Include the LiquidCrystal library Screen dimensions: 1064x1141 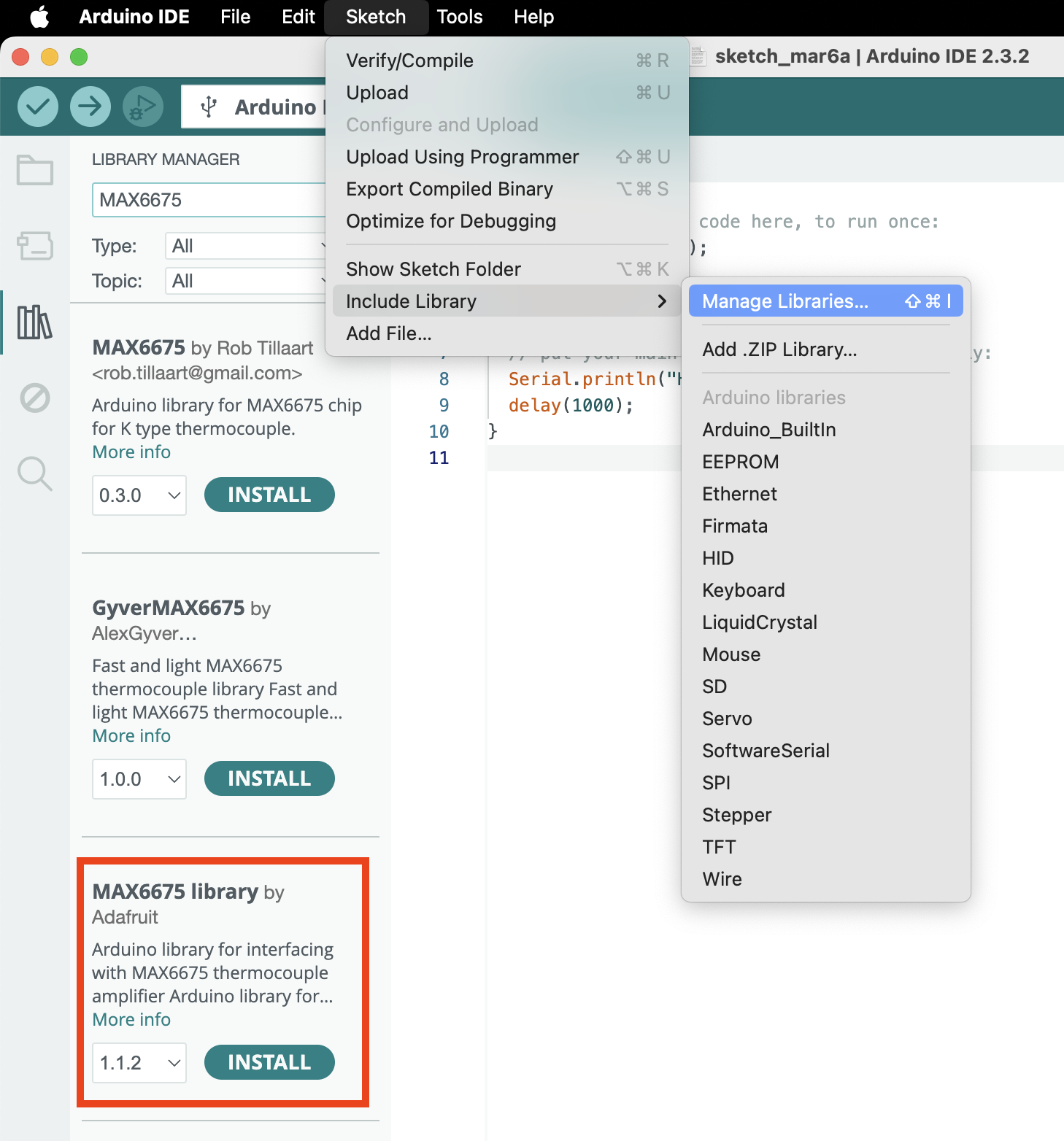click(x=826, y=622)
